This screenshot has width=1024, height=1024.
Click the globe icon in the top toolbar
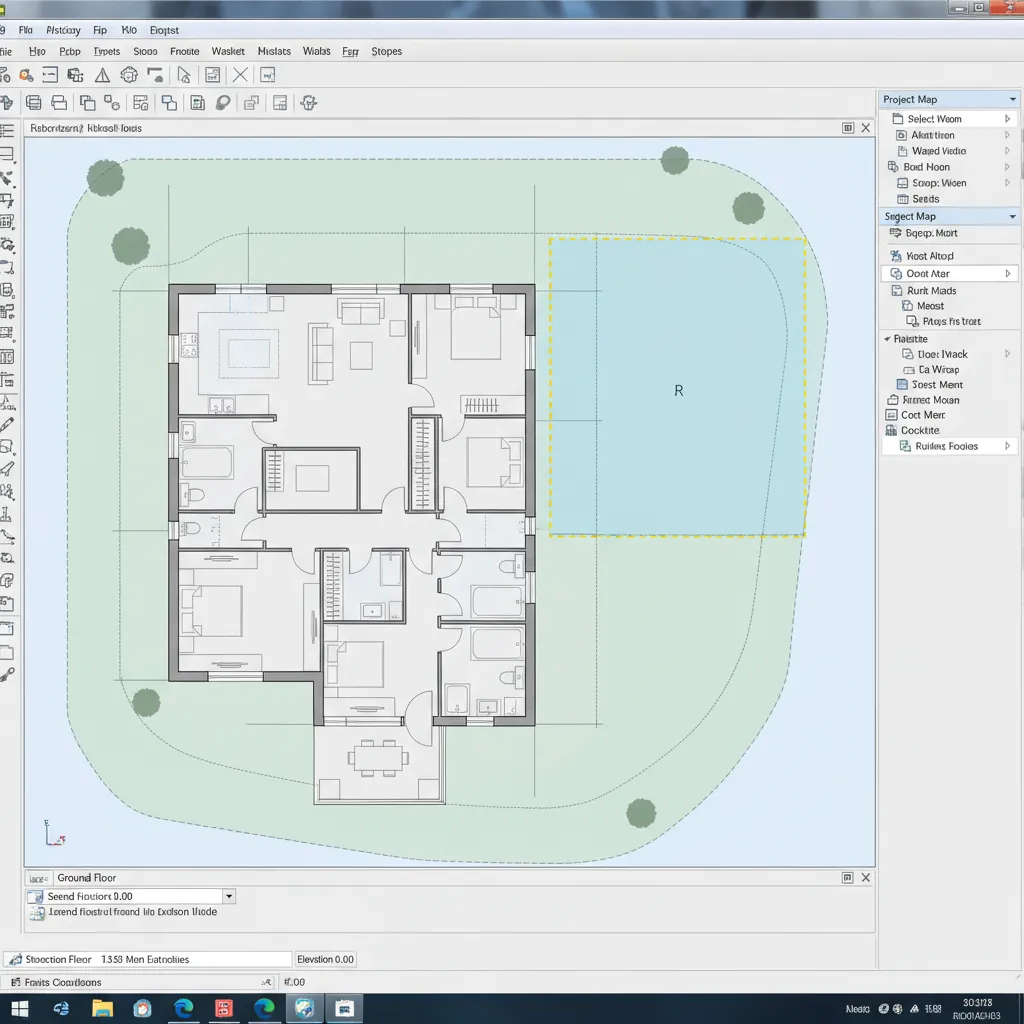tap(129, 74)
